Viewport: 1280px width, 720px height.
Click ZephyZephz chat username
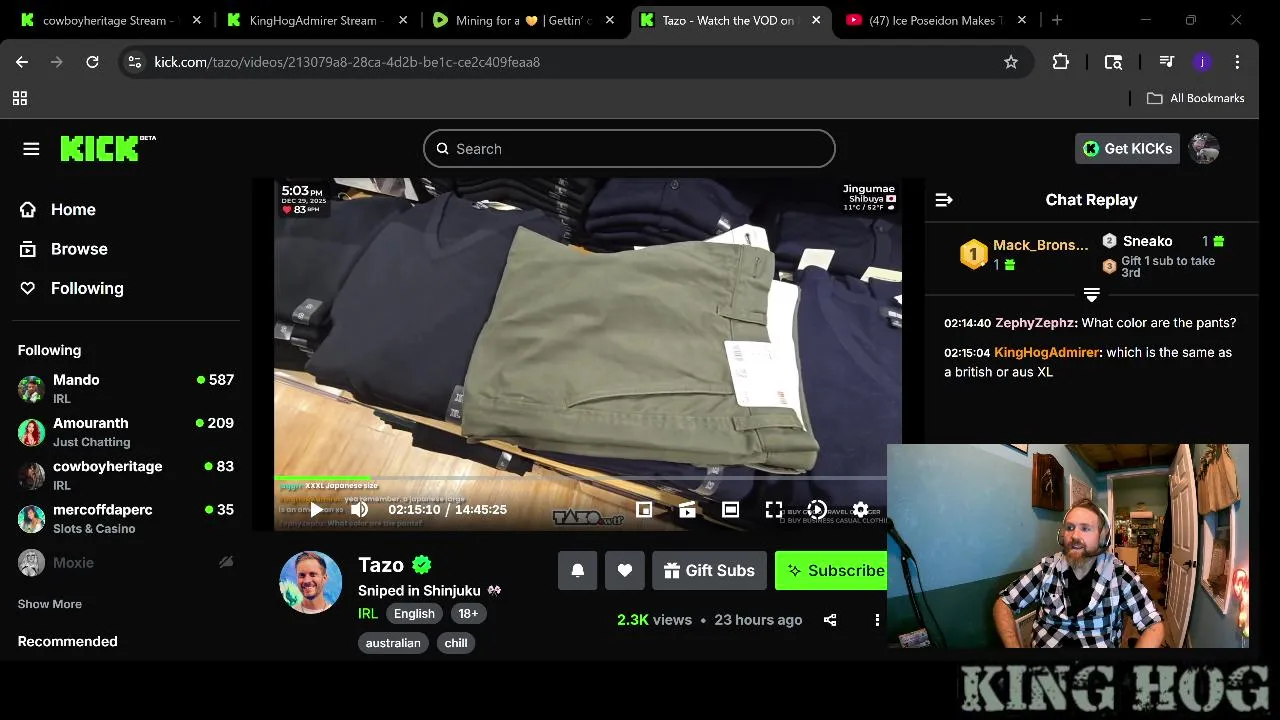(1036, 323)
